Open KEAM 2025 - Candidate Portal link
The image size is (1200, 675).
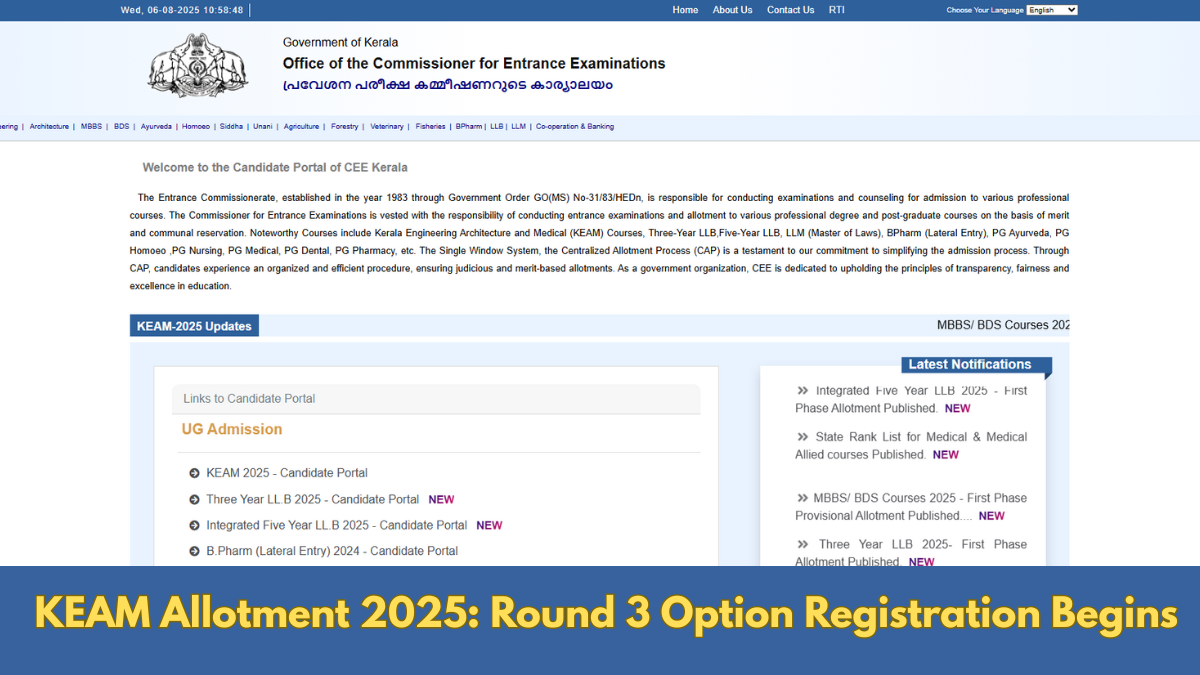pos(287,473)
